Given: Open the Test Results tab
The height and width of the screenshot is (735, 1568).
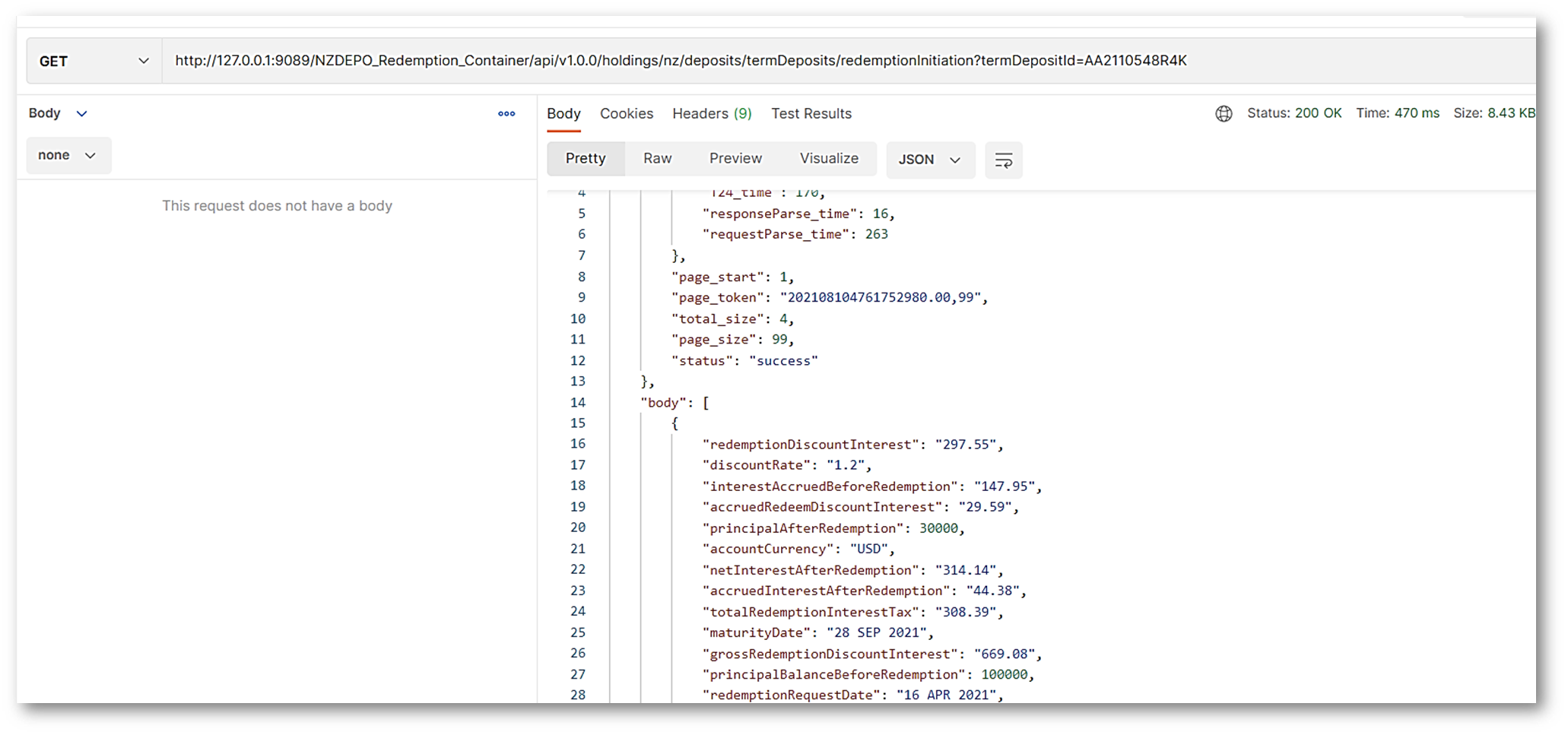Looking at the screenshot, I should pos(811,114).
